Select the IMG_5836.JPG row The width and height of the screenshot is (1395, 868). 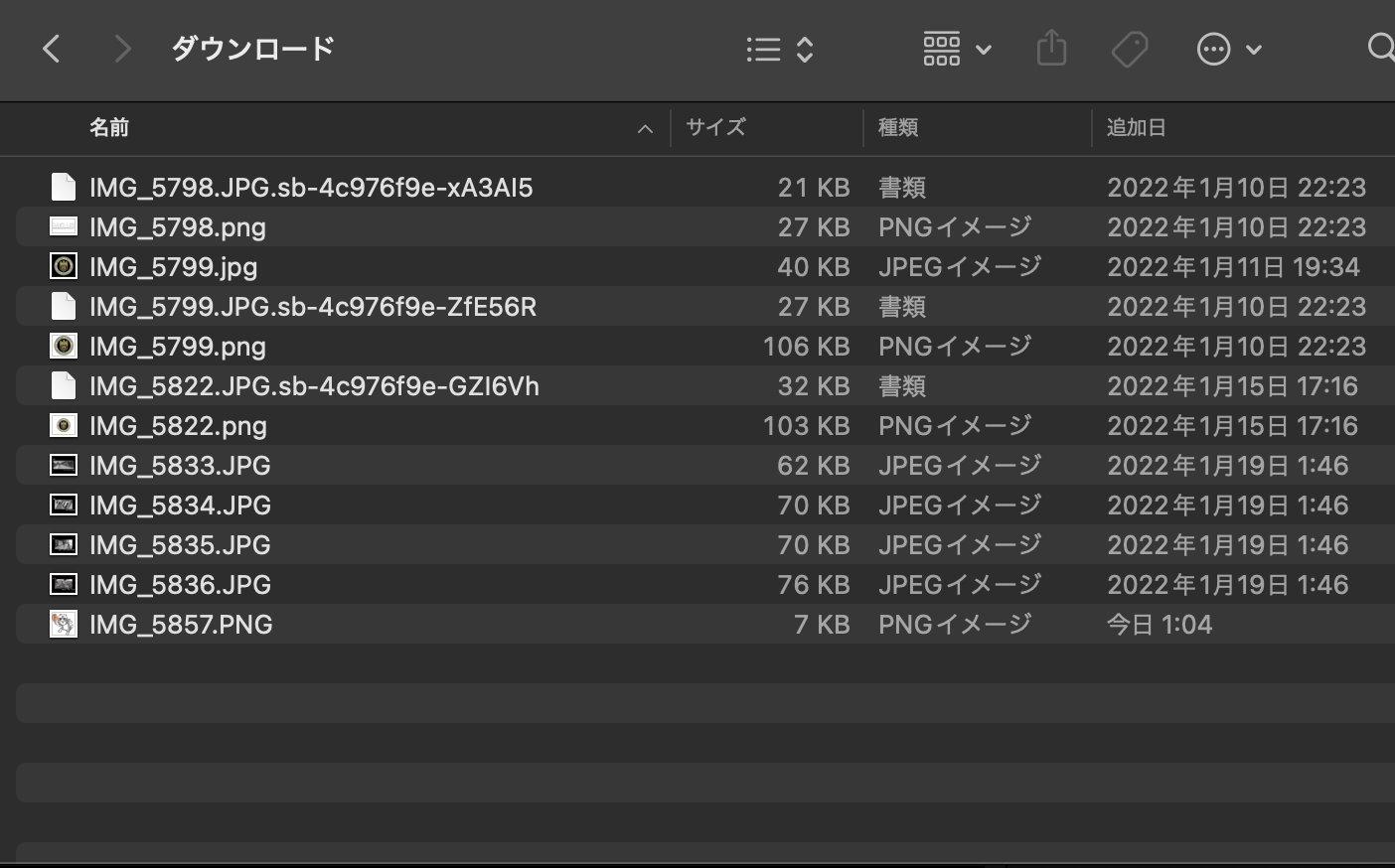pos(180,584)
